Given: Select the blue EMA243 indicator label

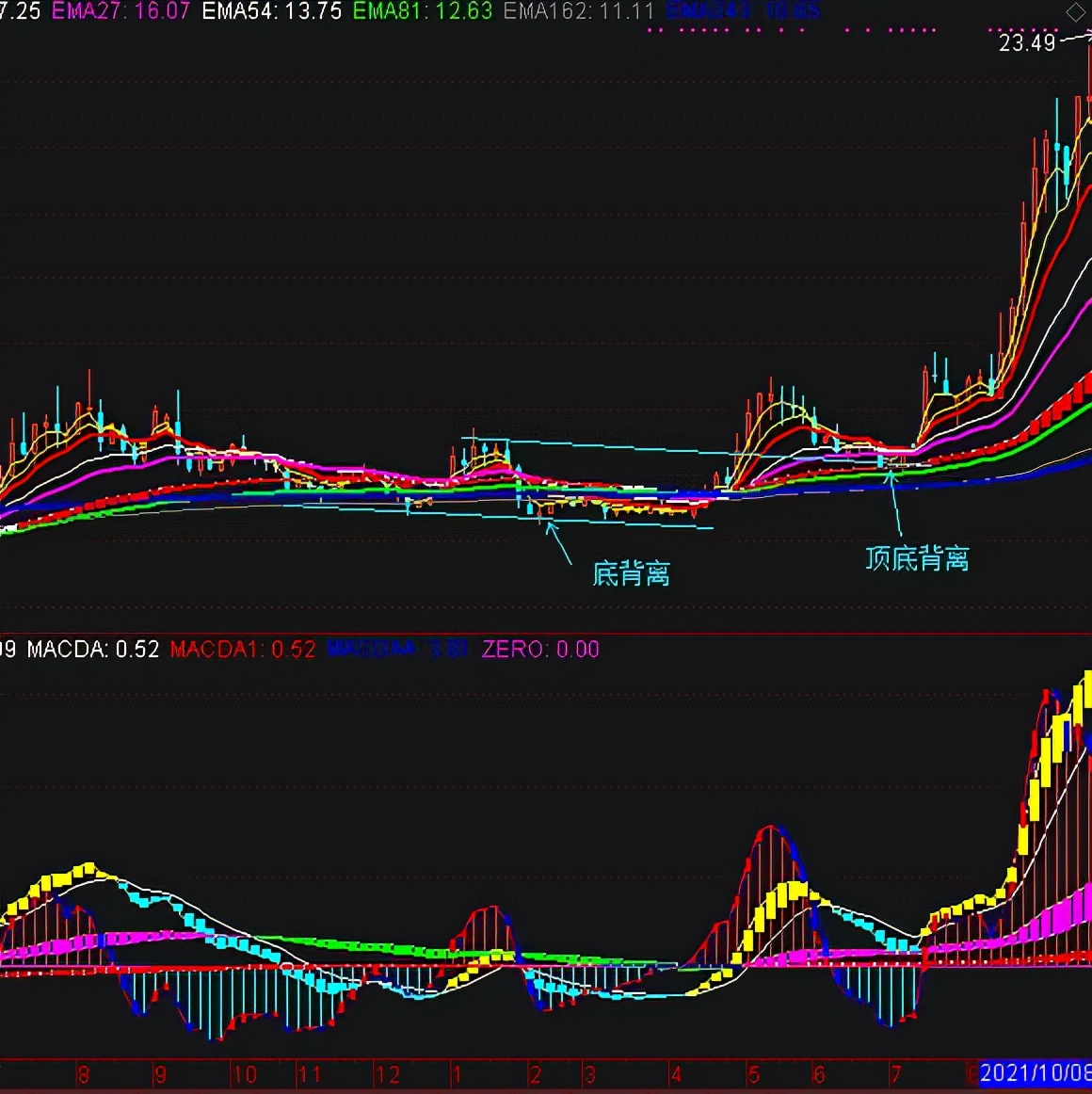Looking at the screenshot, I should (743, 11).
